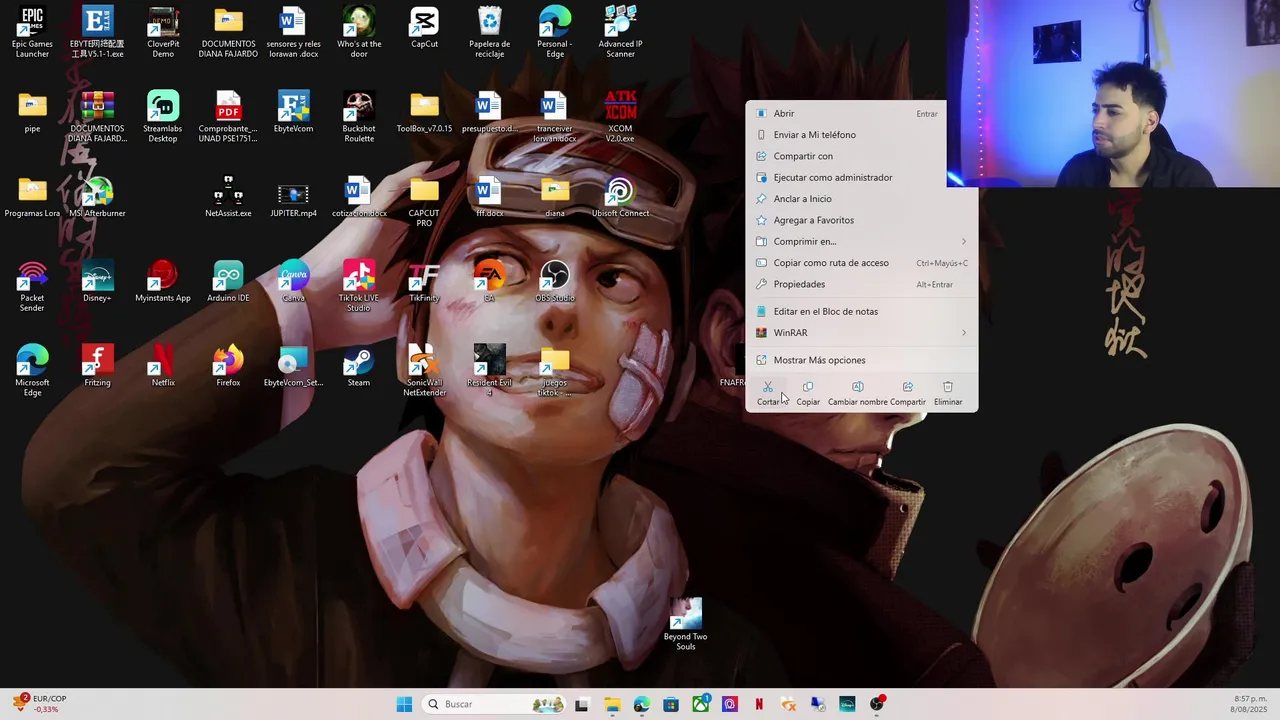Select the TikFinity desktop icon
The width and height of the screenshot is (1280, 720).
[424, 282]
